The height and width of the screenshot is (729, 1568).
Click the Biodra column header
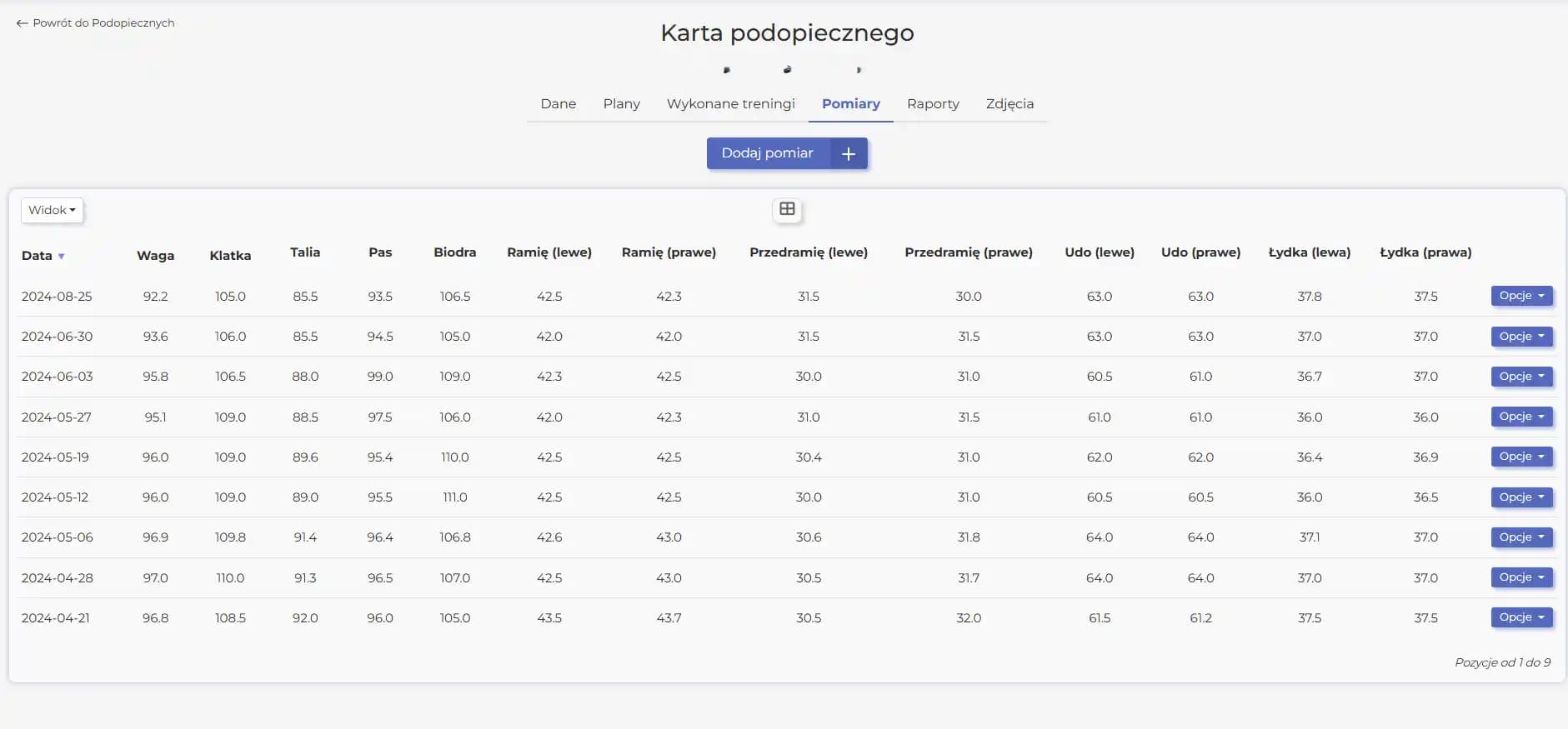point(455,252)
